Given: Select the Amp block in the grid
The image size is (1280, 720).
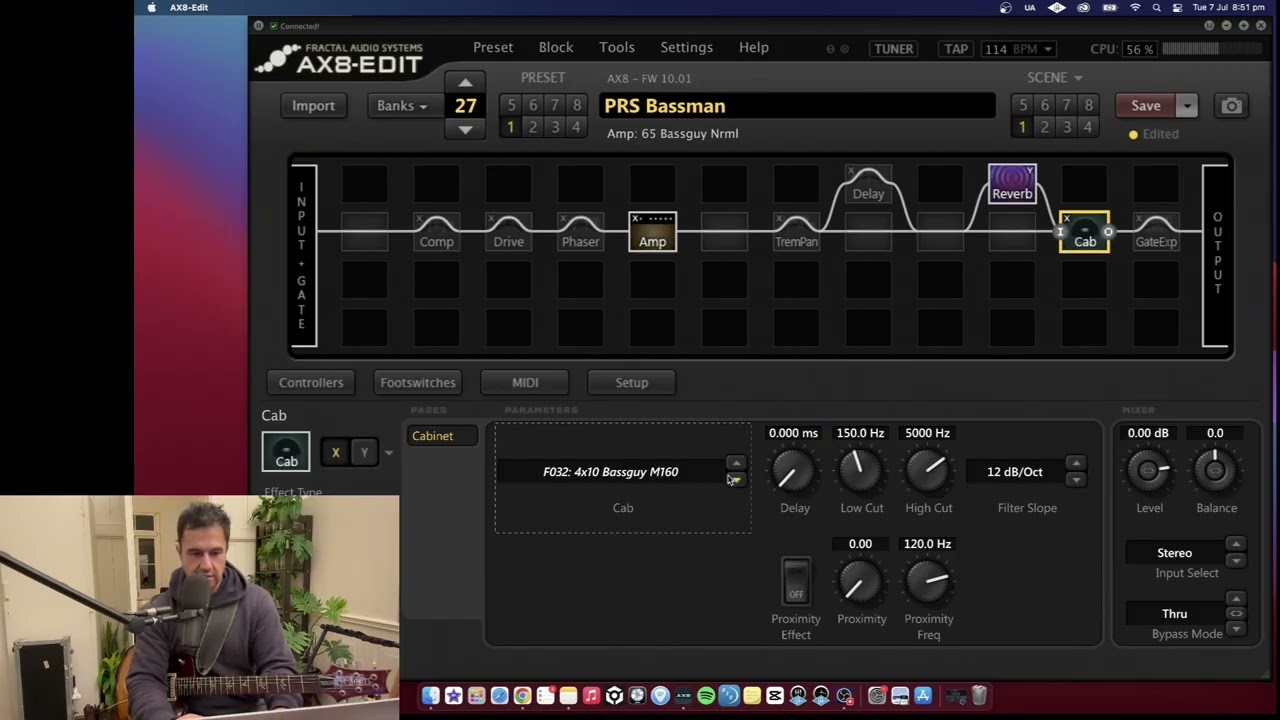Looking at the screenshot, I should coord(653,231).
